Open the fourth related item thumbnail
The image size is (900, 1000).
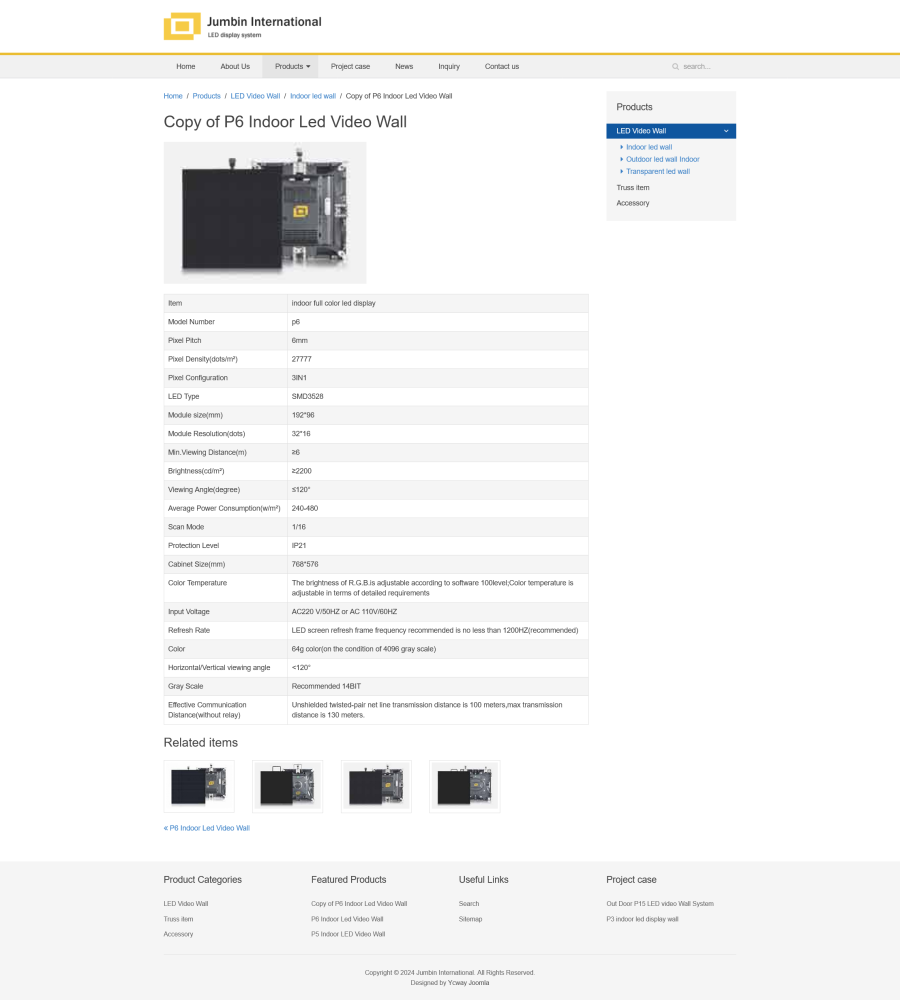pos(465,786)
